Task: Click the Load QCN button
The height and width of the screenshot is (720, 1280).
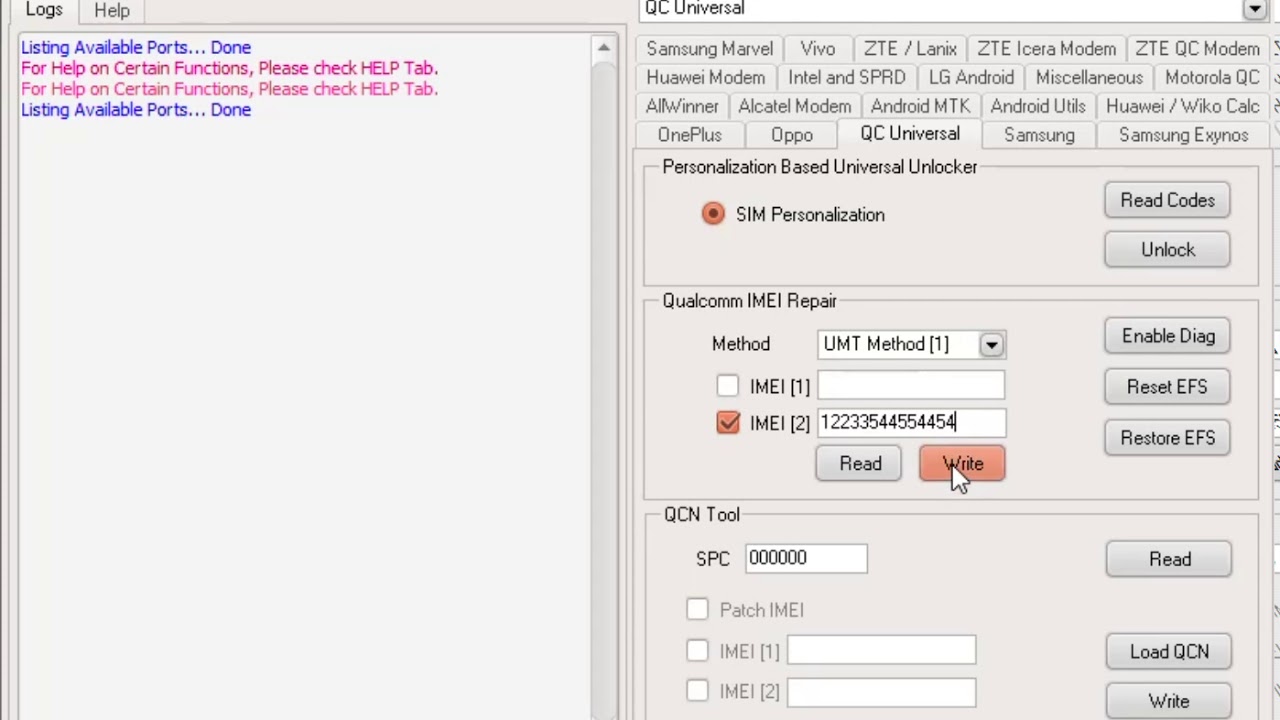Action: coord(1169,652)
